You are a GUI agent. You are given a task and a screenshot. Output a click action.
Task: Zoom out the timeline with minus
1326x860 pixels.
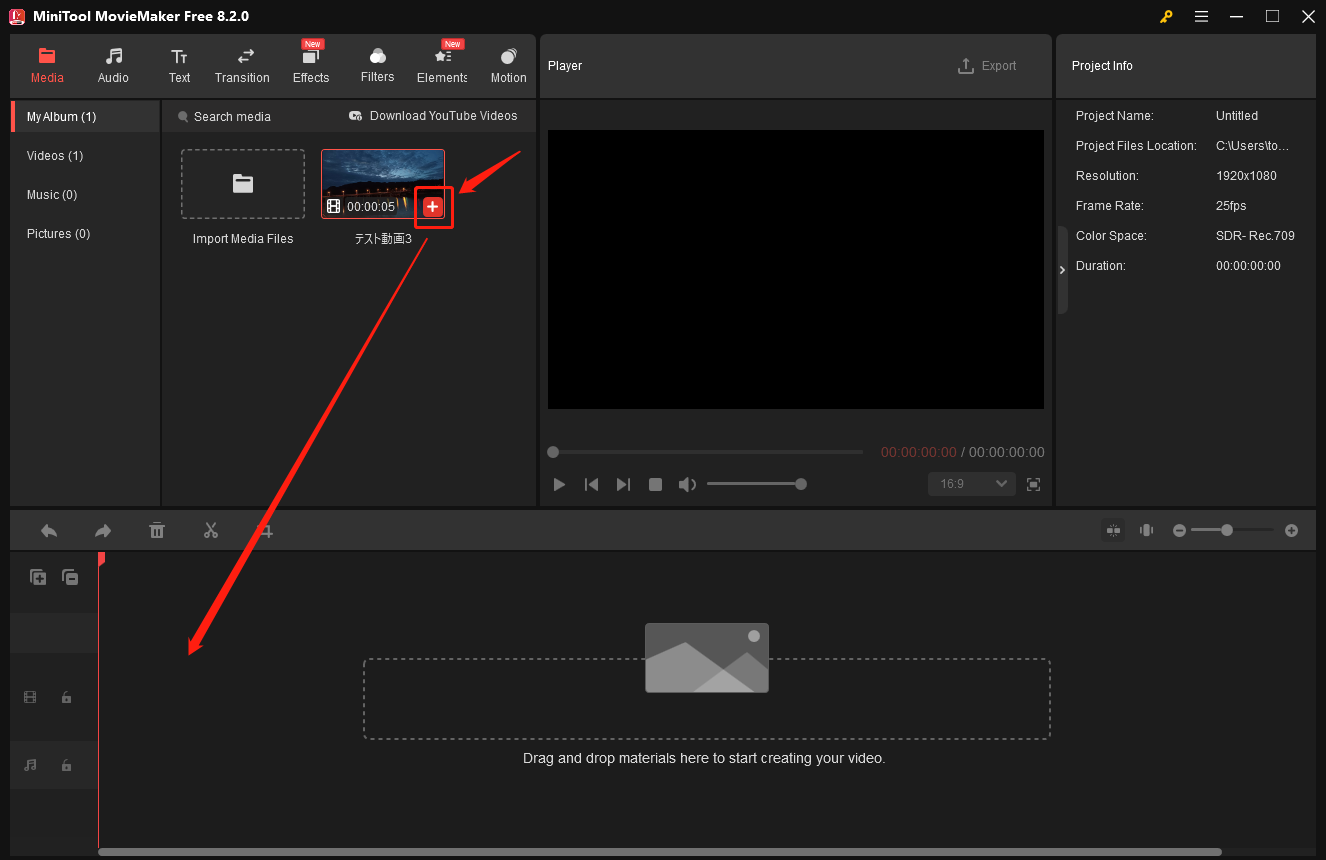pos(1179,530)
